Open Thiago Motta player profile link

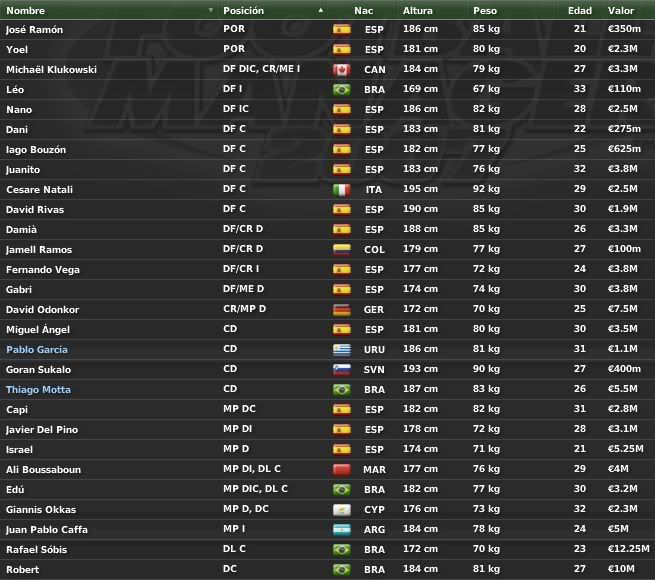pyautogui.click(x=38, y=389)
